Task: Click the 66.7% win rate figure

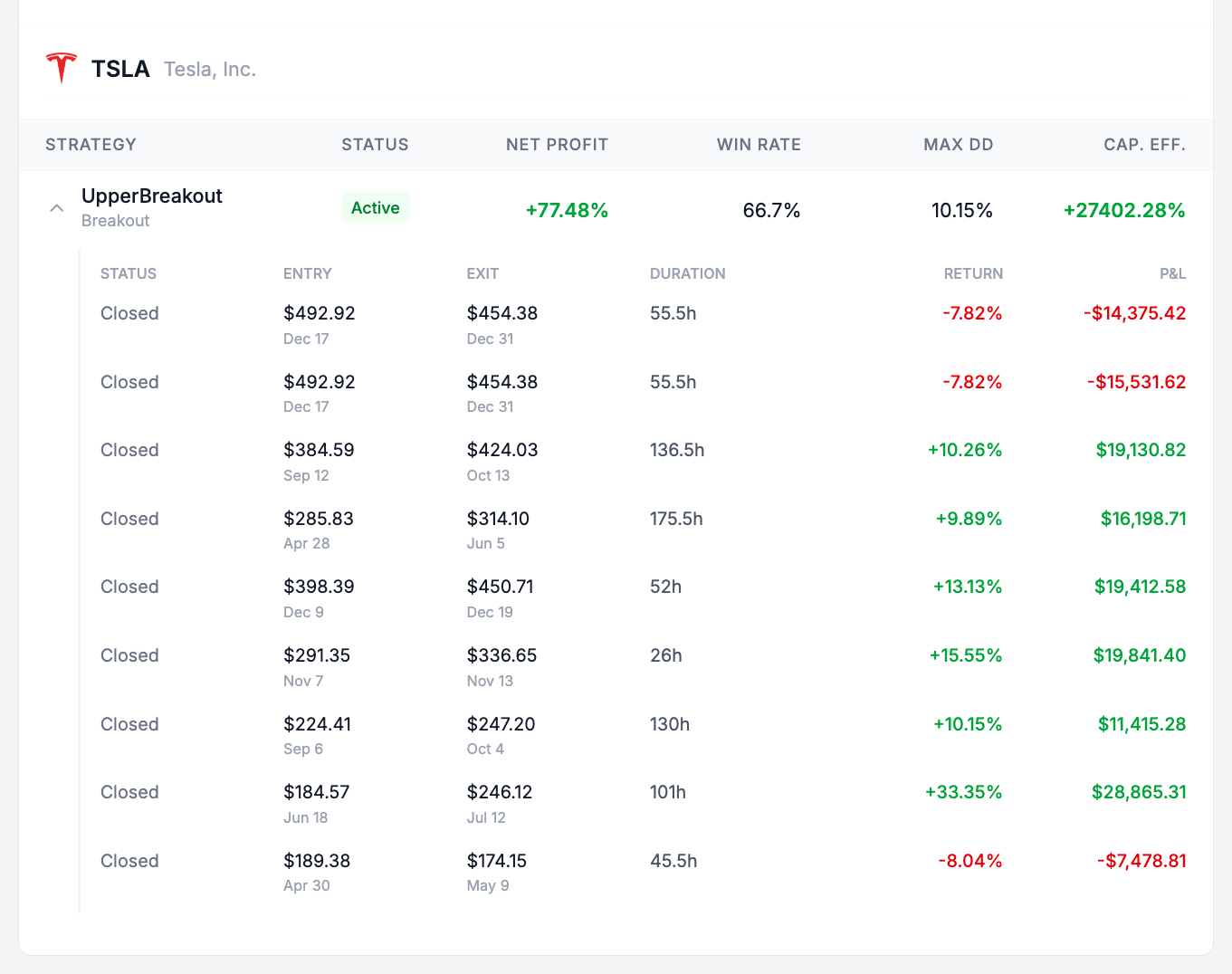Action: (x=771, y=210)
